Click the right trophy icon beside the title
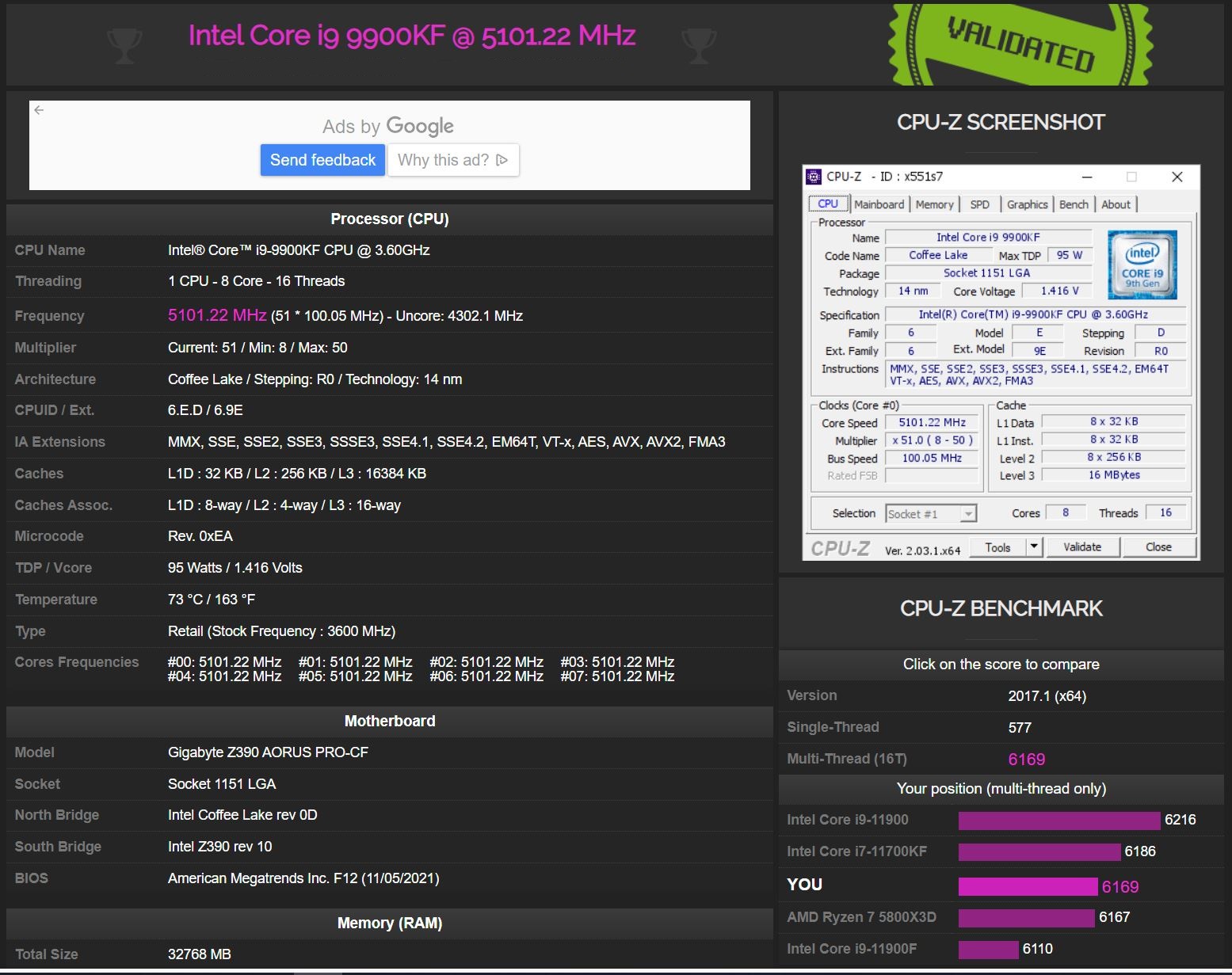 click(698, 45)
